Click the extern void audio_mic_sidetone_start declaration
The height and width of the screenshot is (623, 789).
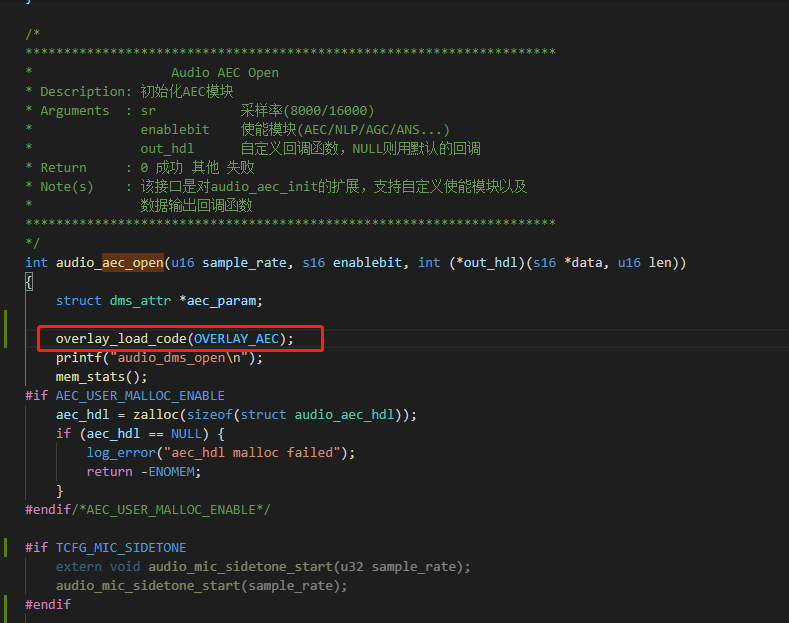(263, 567)
